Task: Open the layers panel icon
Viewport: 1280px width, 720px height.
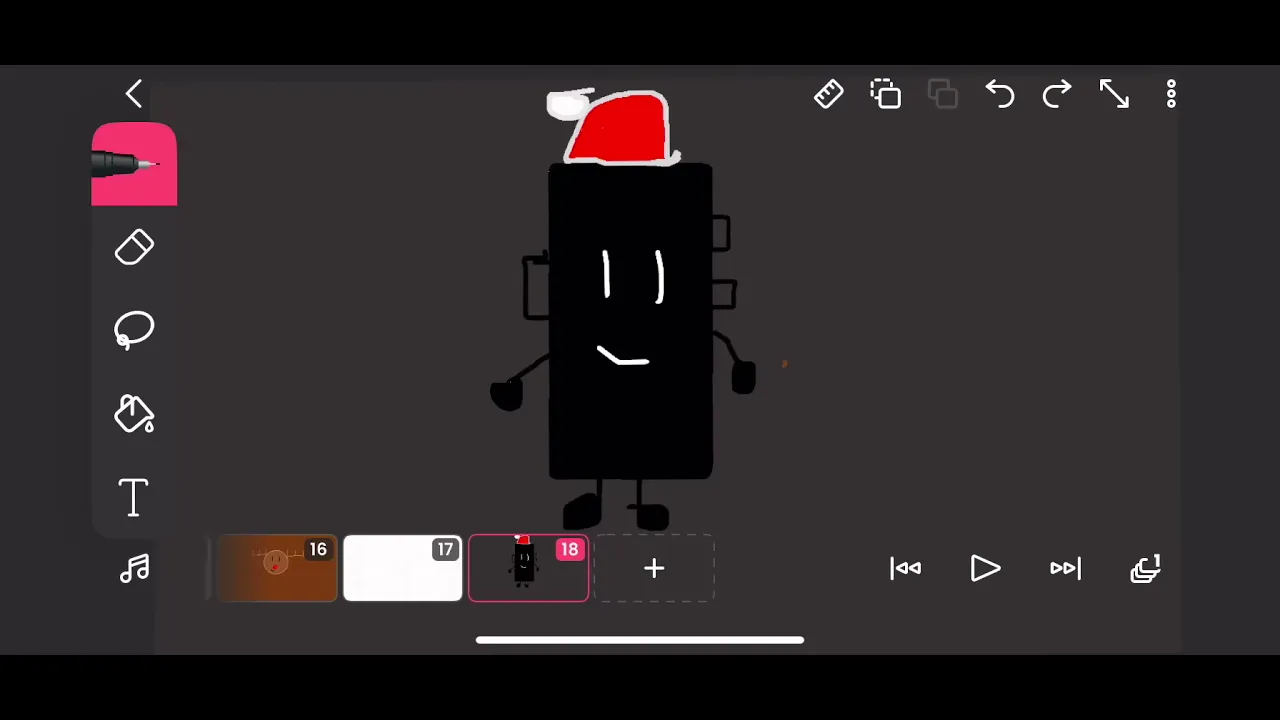Action: (x=1145, y=569)
